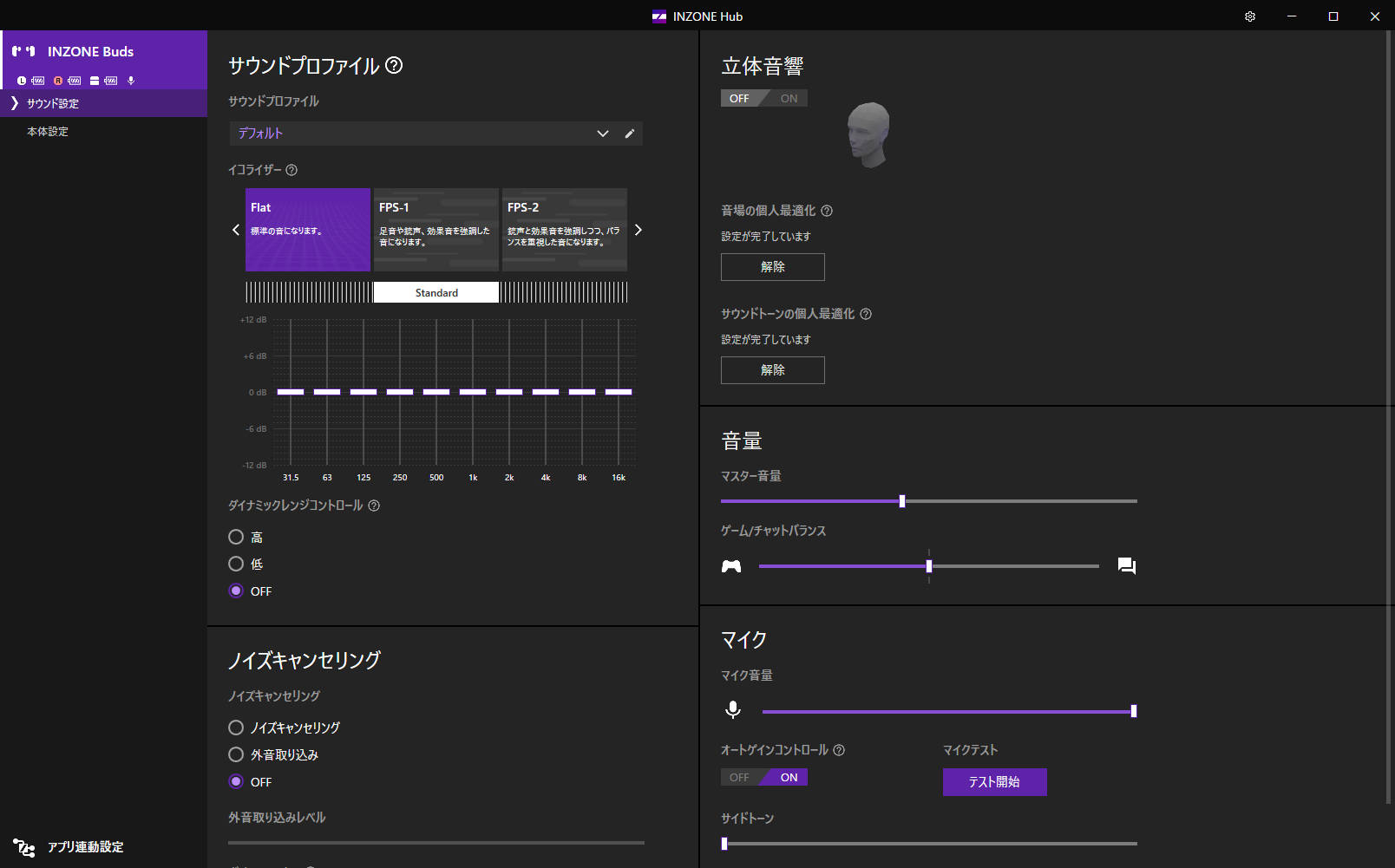Screen dimensions: 1395x868
Task: Turn spatial sound 立体音響 ON
Action: [x=789, y=98]
